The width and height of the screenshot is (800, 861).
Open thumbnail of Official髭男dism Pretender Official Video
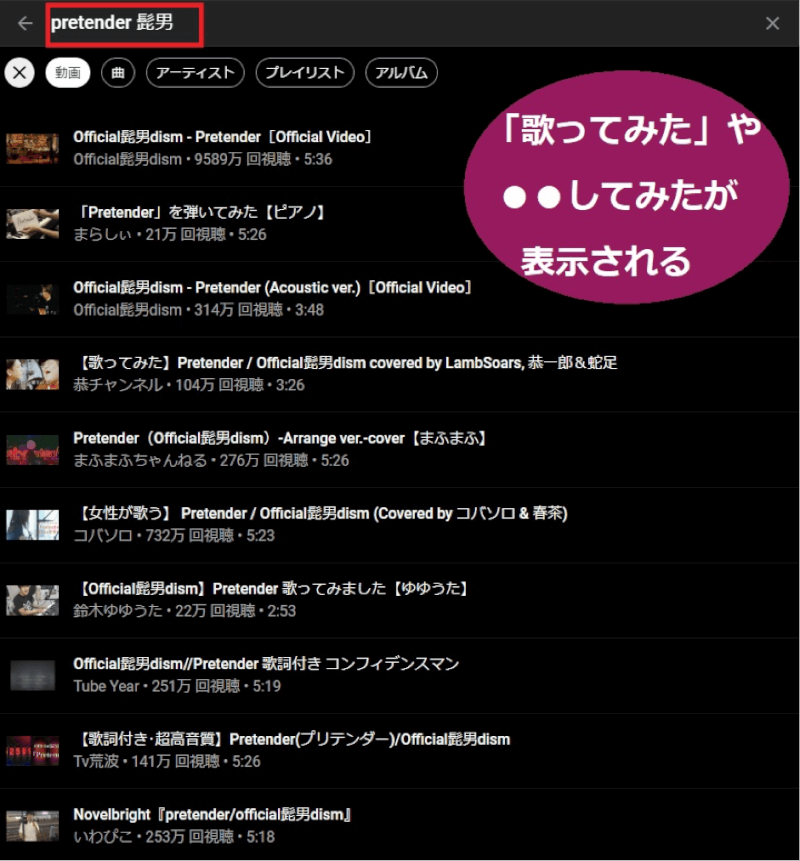32,148
